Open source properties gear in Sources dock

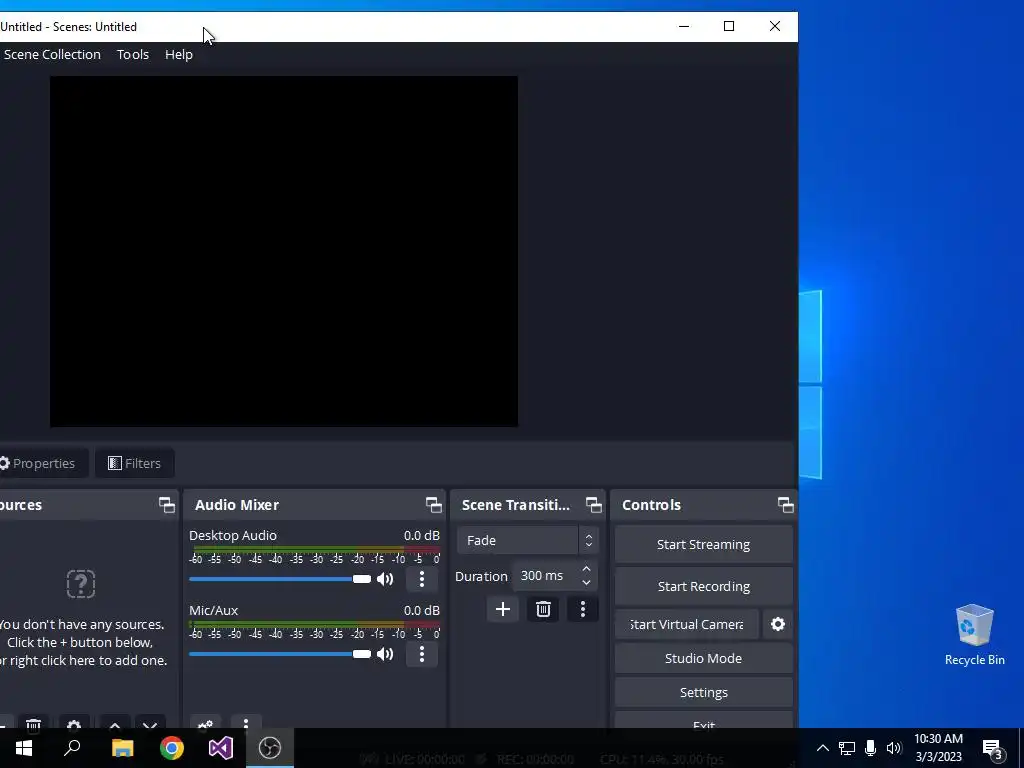pos(74,724)
